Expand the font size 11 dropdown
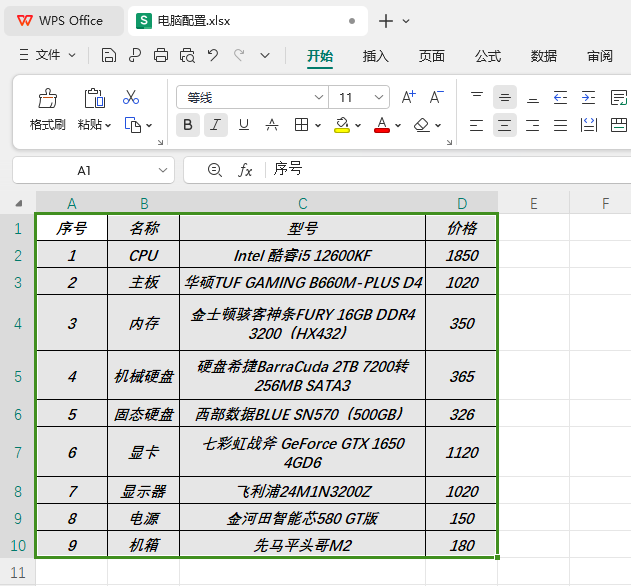The image size is (631, 586). tap(379, 97)
